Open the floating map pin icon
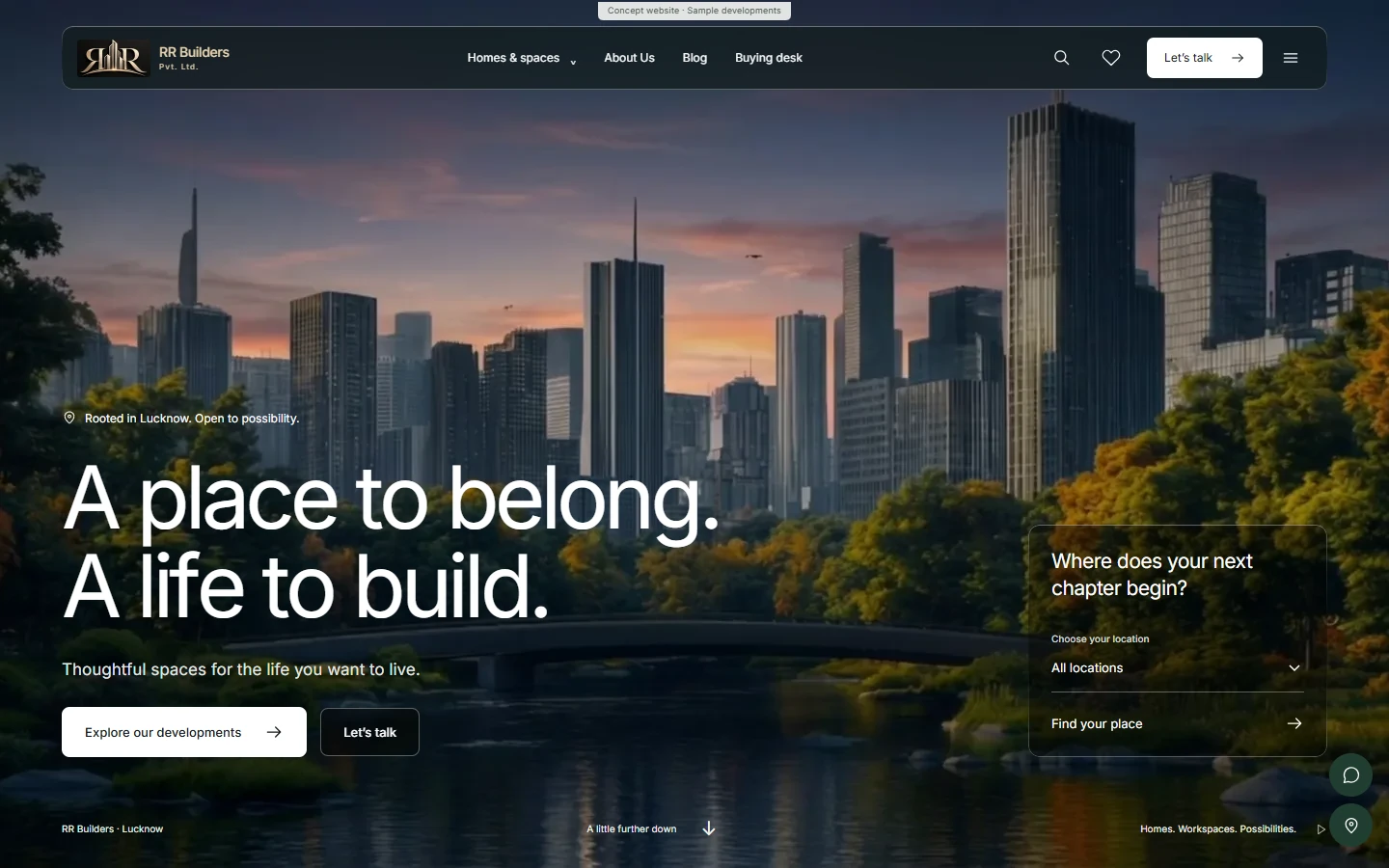Screen dimensions: 1389x868 click(1350, 826)
